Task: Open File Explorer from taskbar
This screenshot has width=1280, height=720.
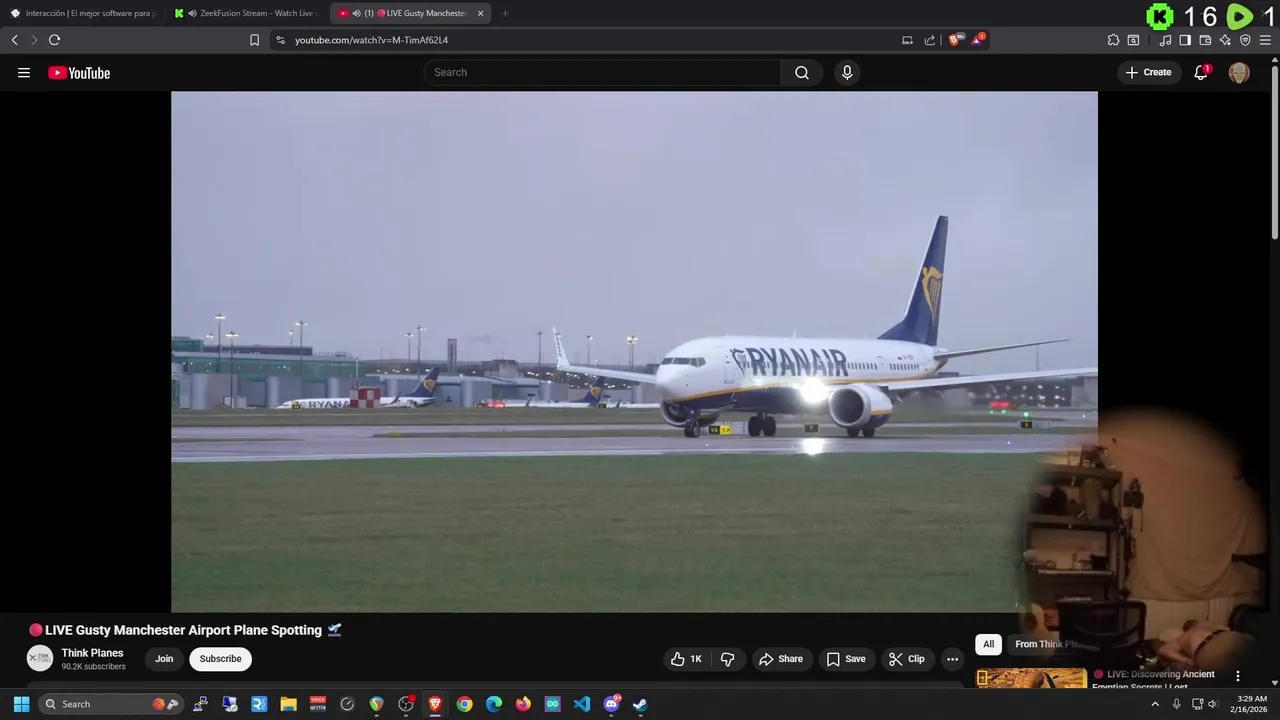Action: click(x=289, y=704)
